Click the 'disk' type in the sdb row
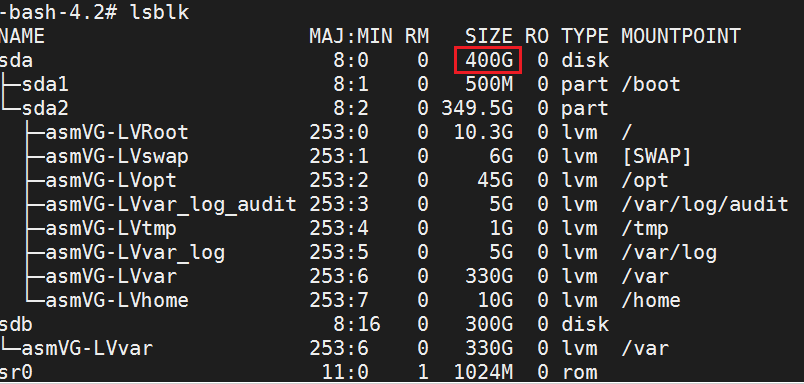Screen dimensions: 804x384 585,325
